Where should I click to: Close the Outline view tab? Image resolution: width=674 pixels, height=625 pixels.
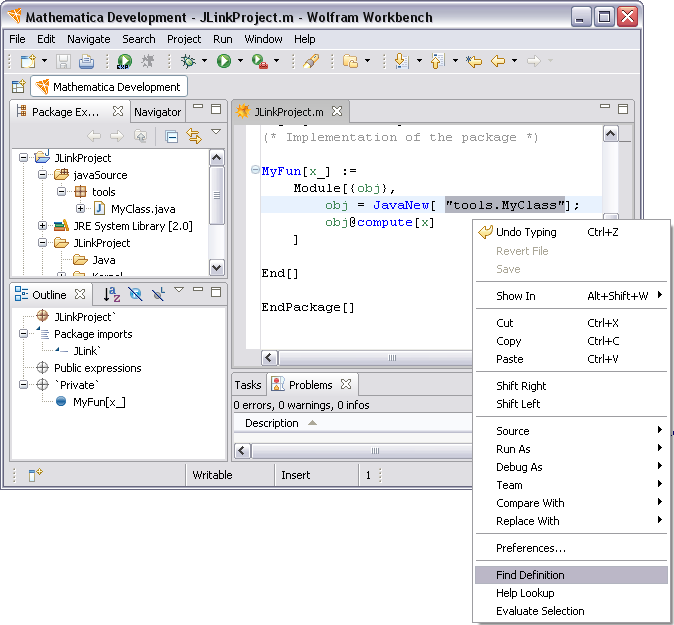click(x=80, y=294)
